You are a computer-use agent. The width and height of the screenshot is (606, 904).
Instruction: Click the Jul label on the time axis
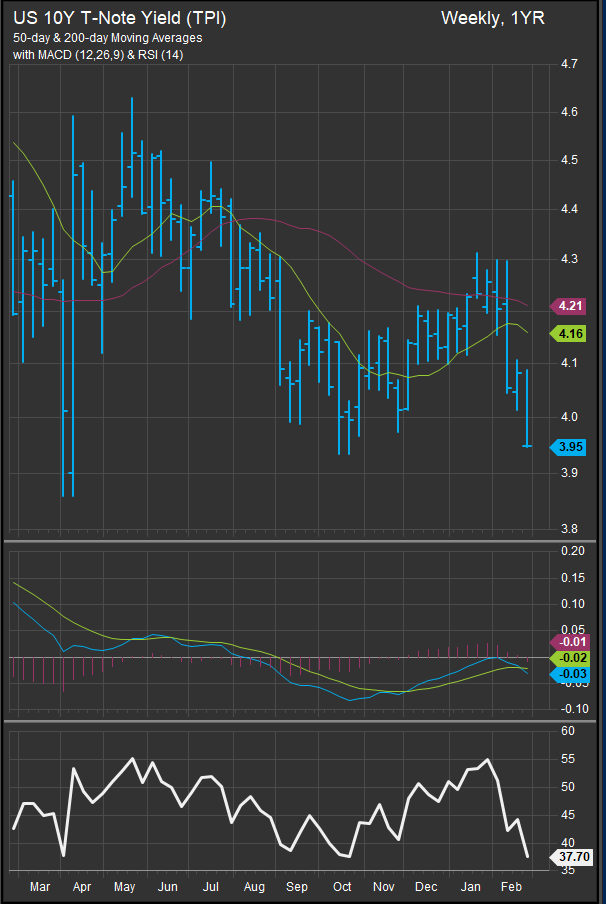coord(211,887)
